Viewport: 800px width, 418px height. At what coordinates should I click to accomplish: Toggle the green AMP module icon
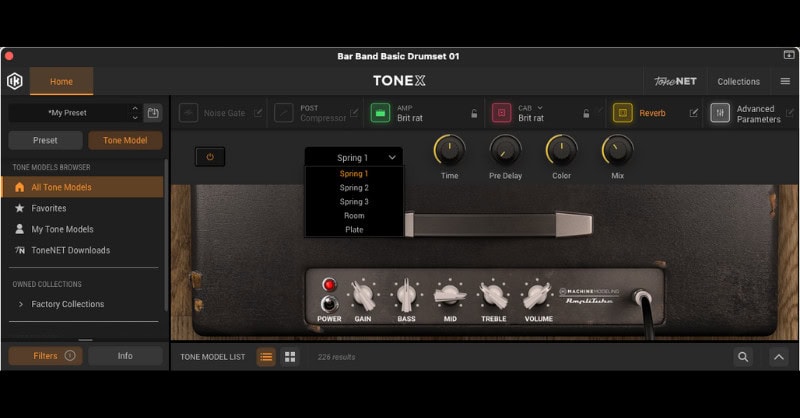(x=380, y=113)
